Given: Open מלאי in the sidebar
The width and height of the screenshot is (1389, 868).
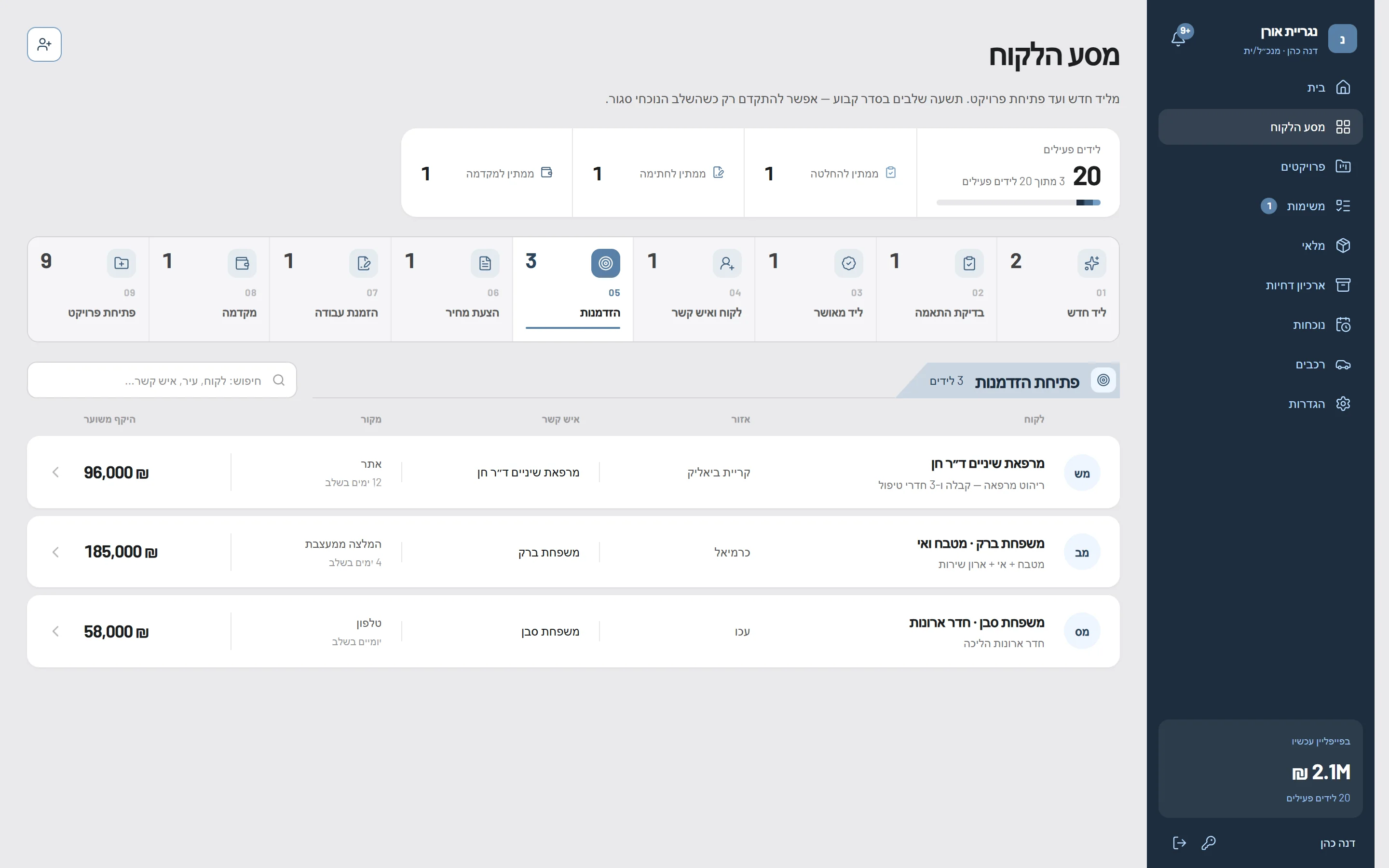Looking at the screenshot, I should pyautogui.click(x=1260, y=245).
